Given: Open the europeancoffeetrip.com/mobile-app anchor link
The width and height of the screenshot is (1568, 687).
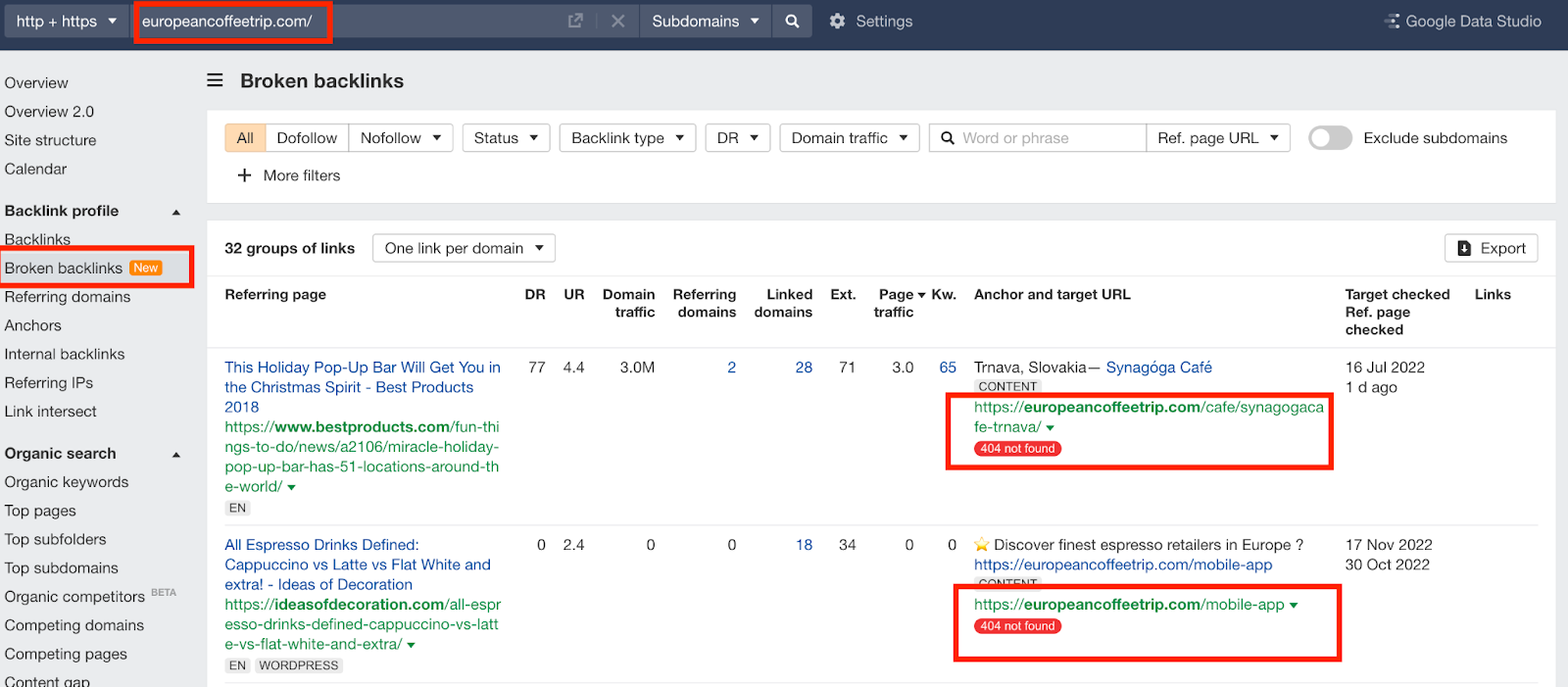Looking at the screenshot, I should [1123, 564].
